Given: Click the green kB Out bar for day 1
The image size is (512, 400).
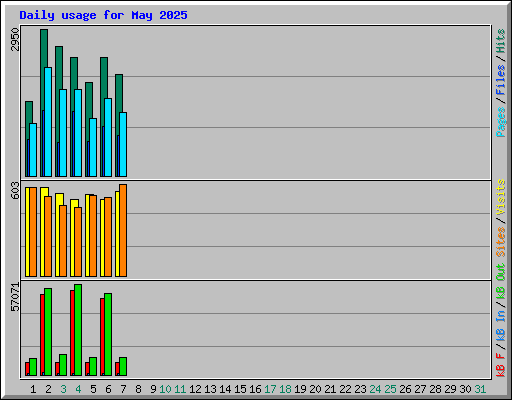Looking at the screenshot, I should (x=33, y=367).
